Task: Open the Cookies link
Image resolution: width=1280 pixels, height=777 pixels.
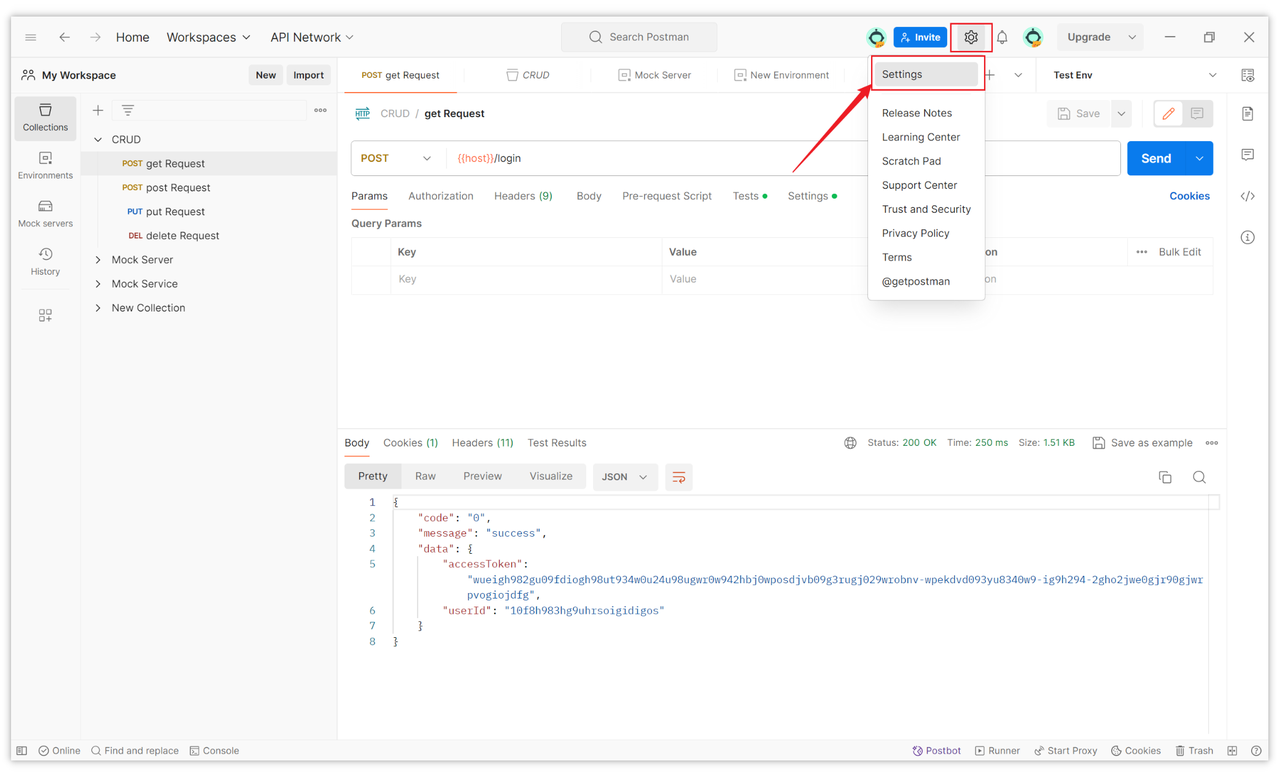Action: (1189, 196)
